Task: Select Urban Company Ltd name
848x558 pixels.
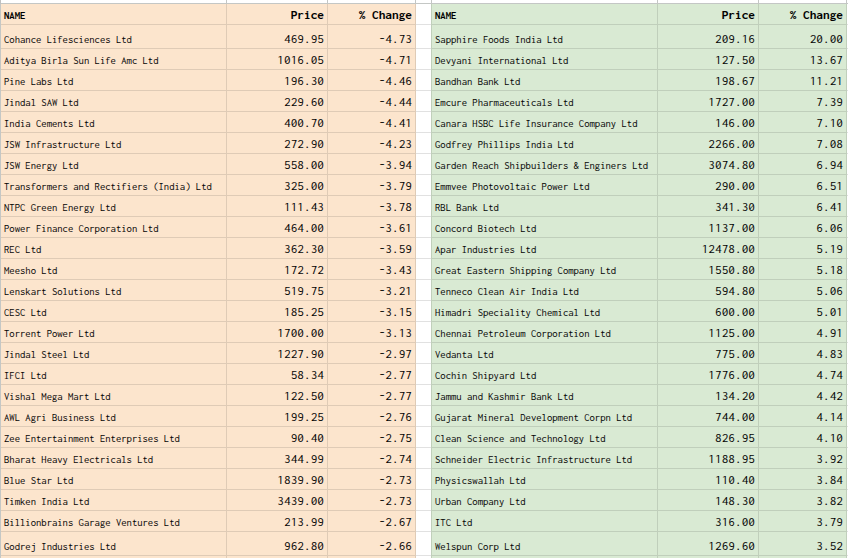Action: pos(480,502)
